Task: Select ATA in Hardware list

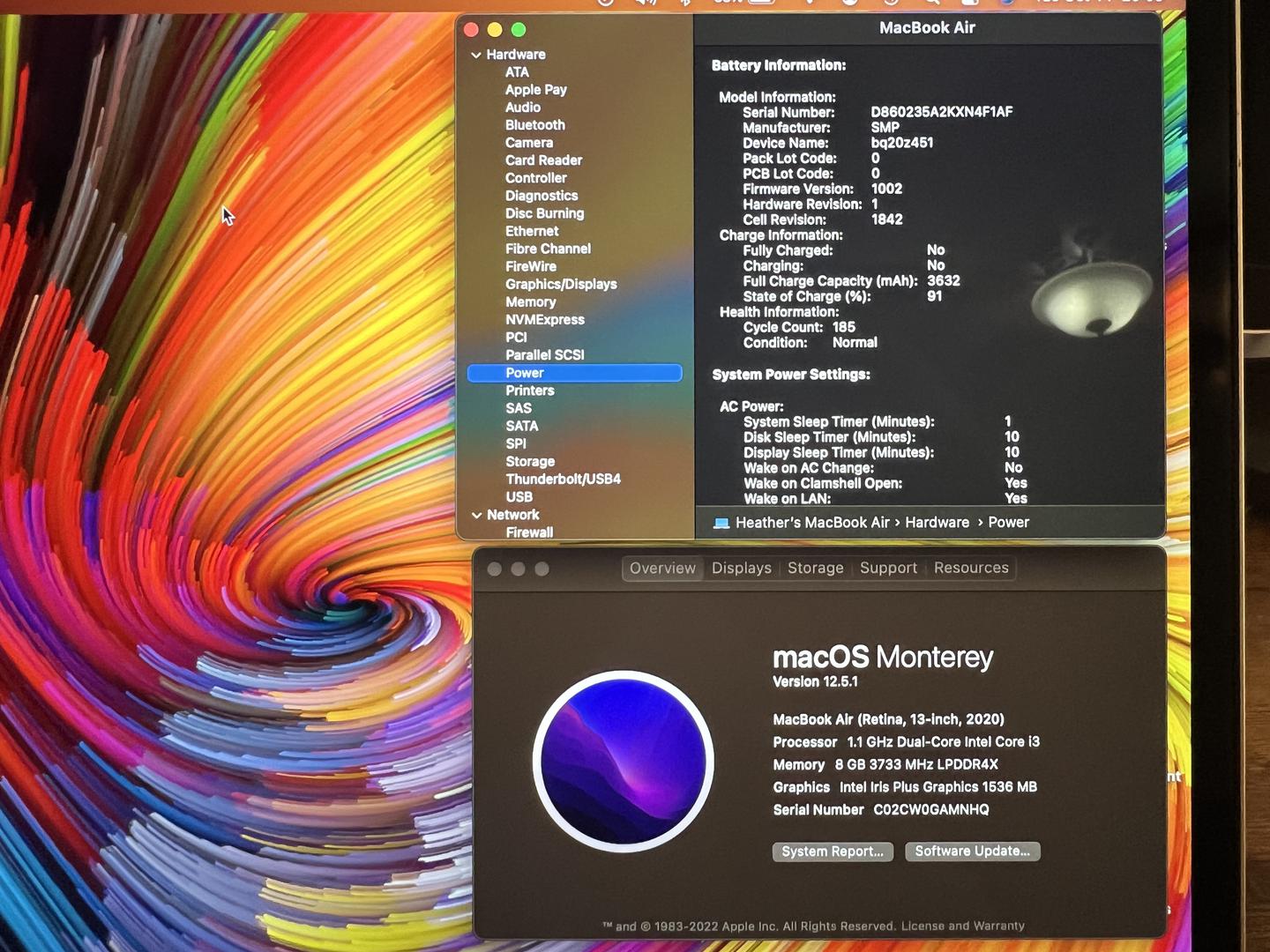Action: point(517,72)
